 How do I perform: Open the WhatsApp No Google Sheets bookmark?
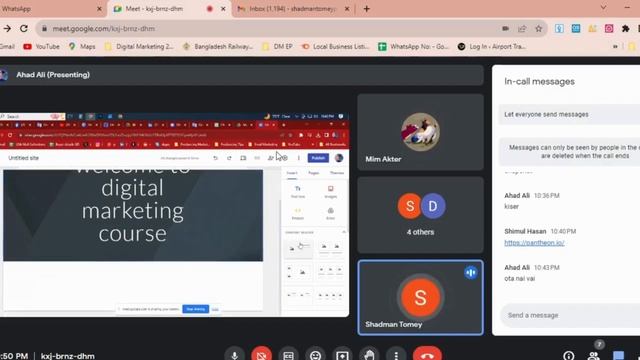(413, 47)
